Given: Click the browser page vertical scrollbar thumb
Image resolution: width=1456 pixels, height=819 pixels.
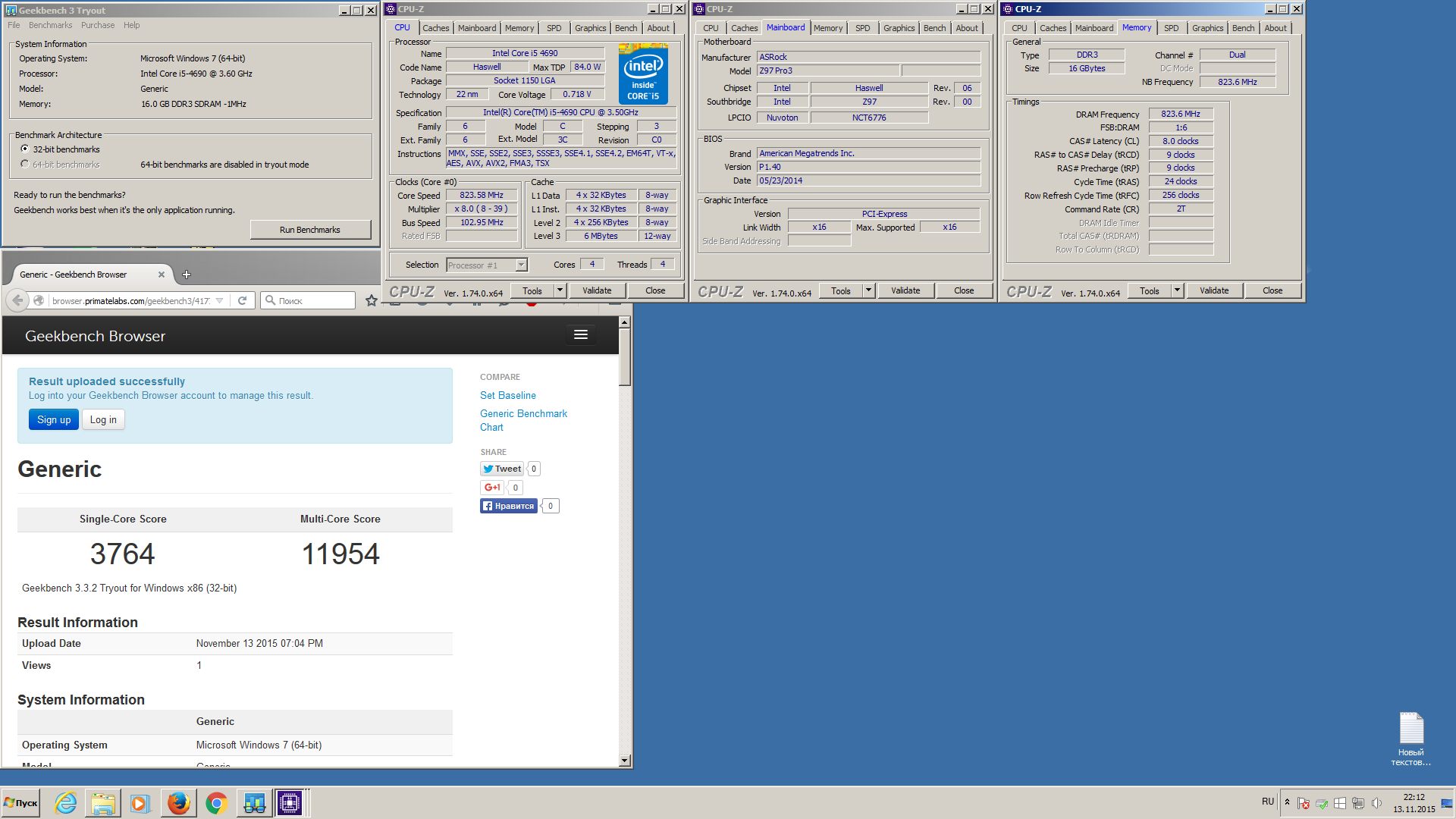Looking at the screenshot, I should (624, 356).
